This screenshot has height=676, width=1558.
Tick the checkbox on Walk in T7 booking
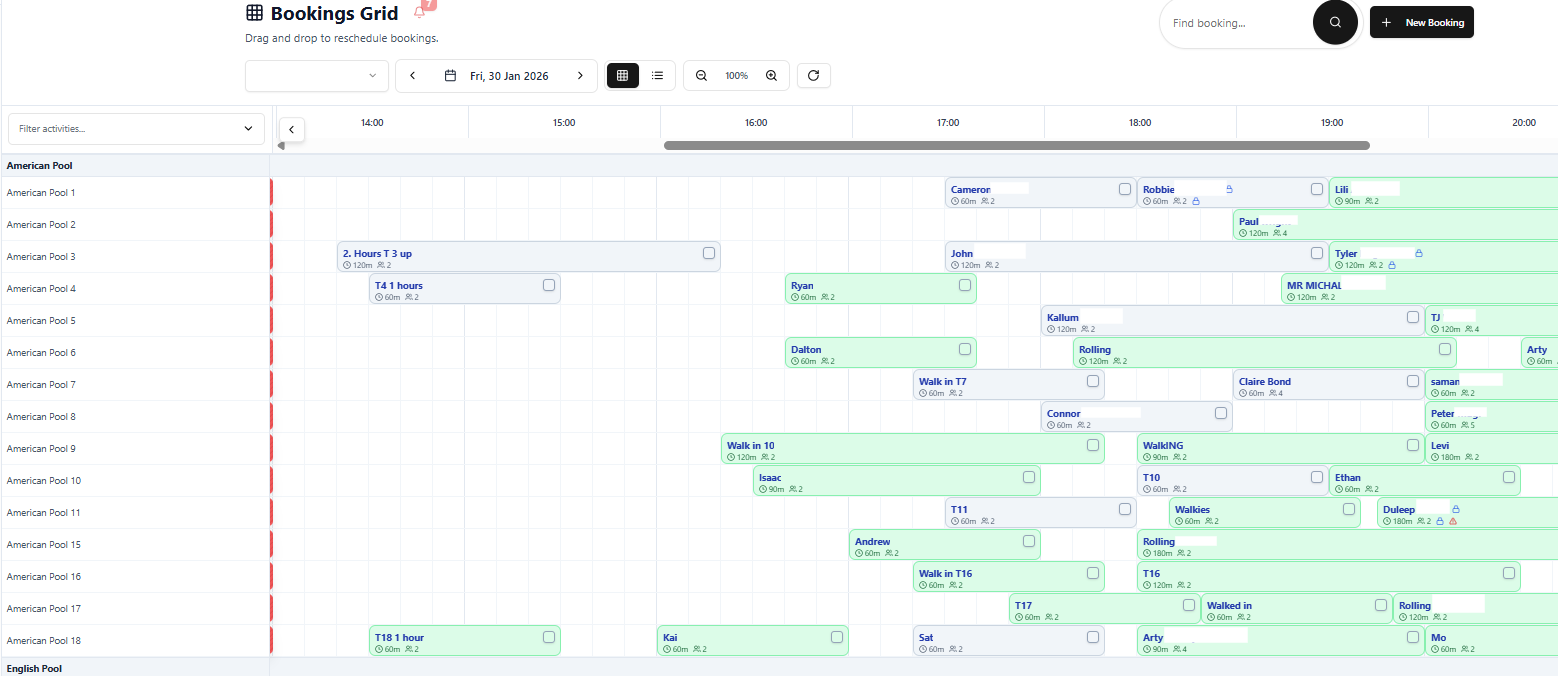click(1093, 381)
